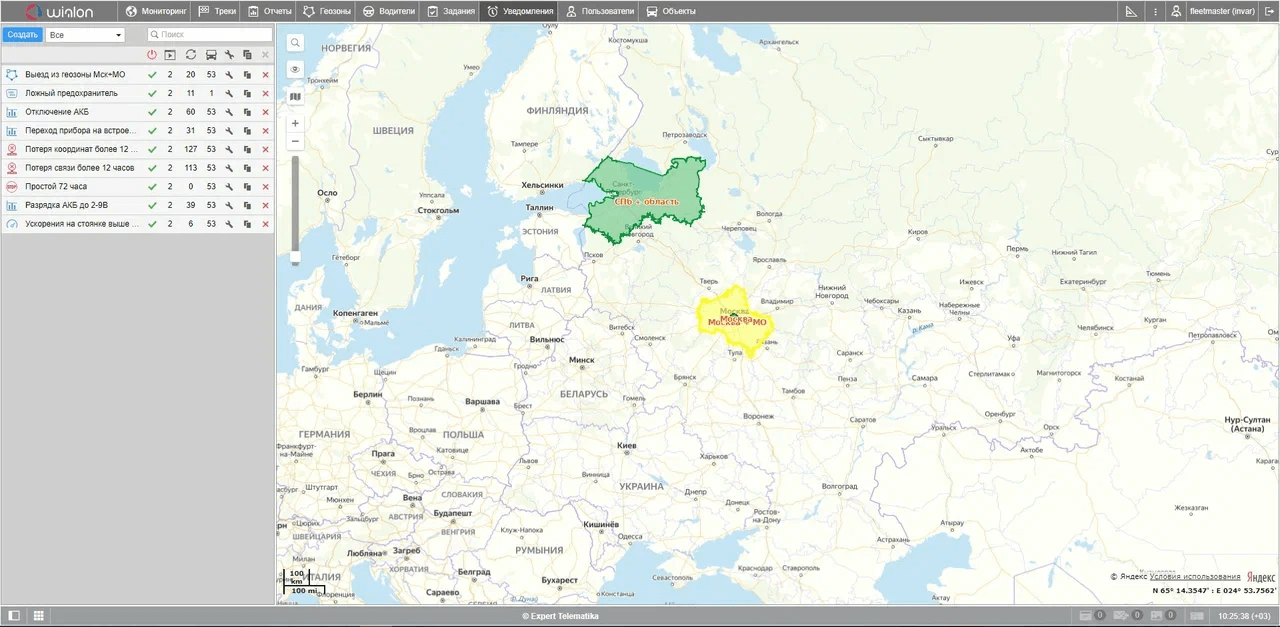1280x627 pixels.
Task: Open properties wrench for Отключение АКБ
Action: tap(230, 112)
